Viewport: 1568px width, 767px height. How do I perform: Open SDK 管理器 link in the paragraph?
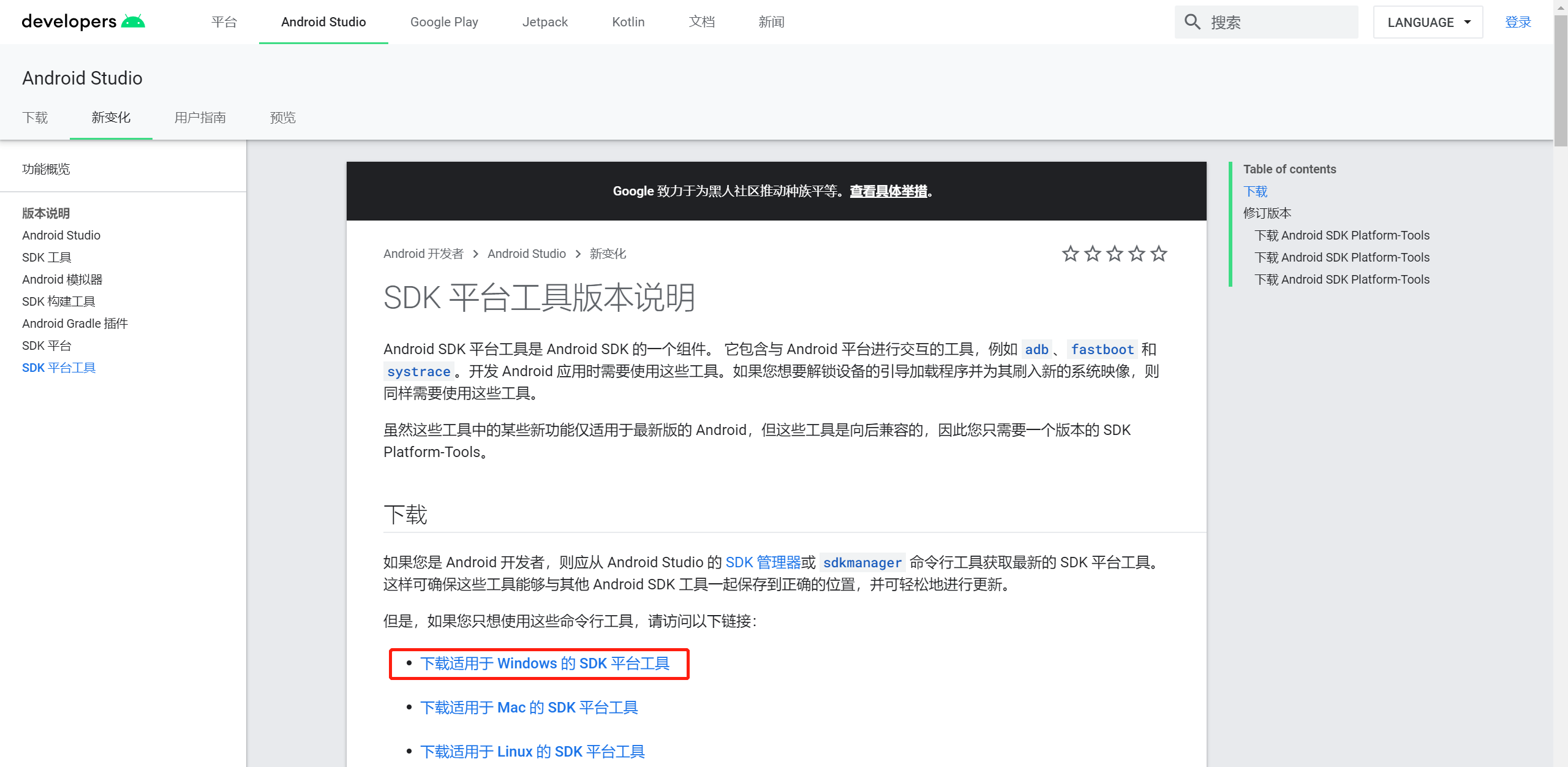coord(763,562)
